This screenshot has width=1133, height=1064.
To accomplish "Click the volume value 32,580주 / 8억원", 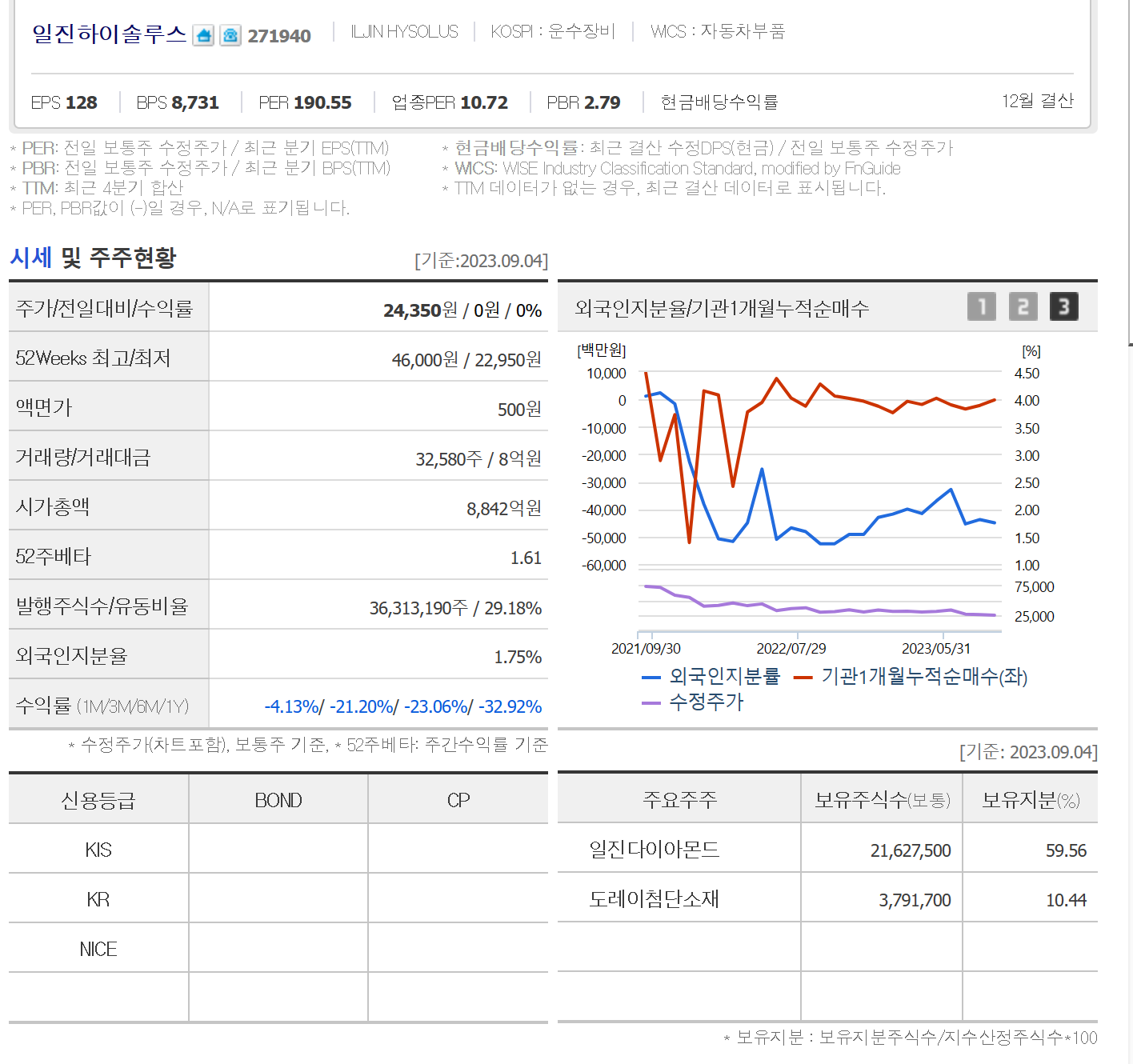I will pos(478,459).
